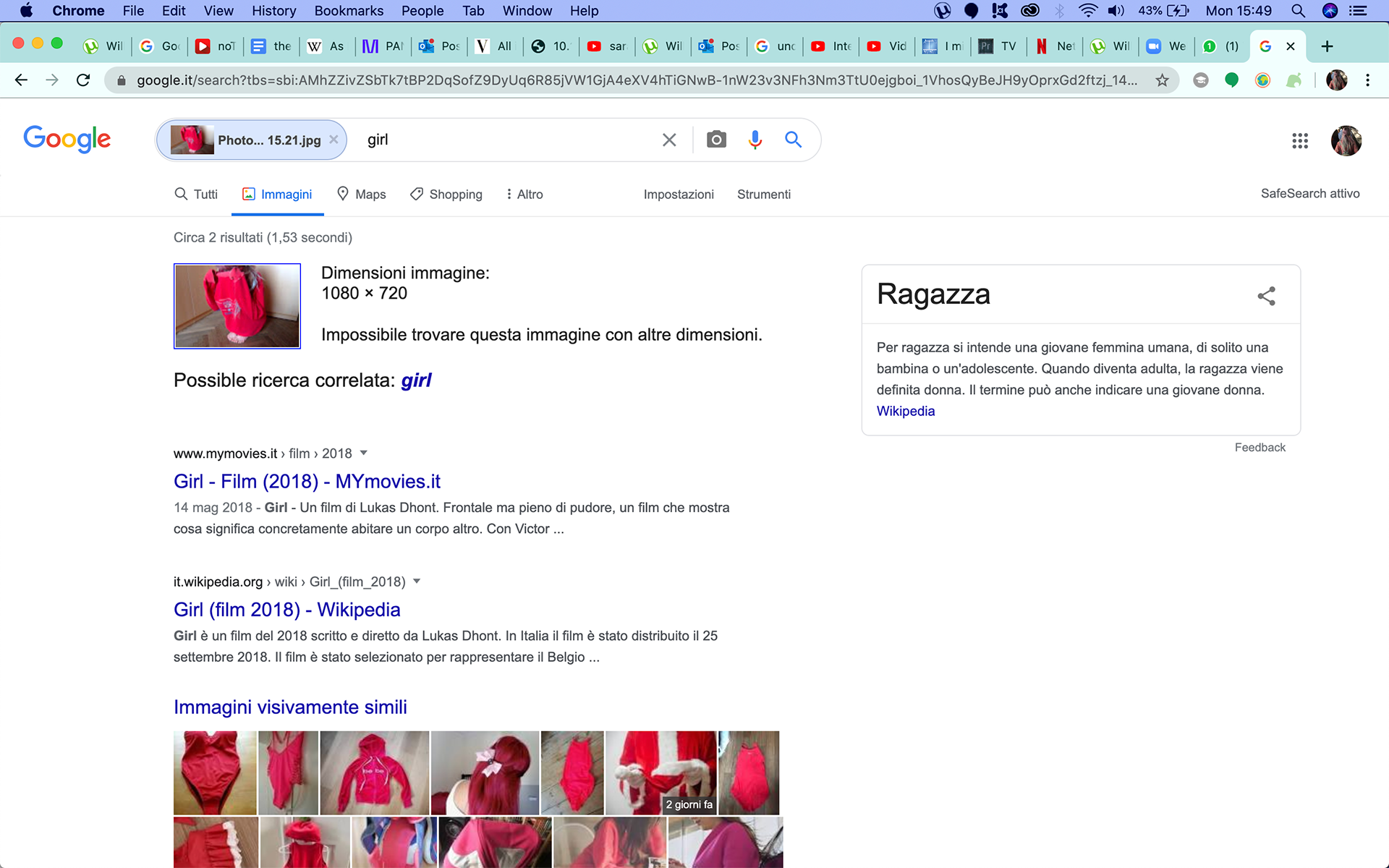
Task: Open the macOS Spotlight search icon
Action: pyautogui.click(x=1298, y=11)
